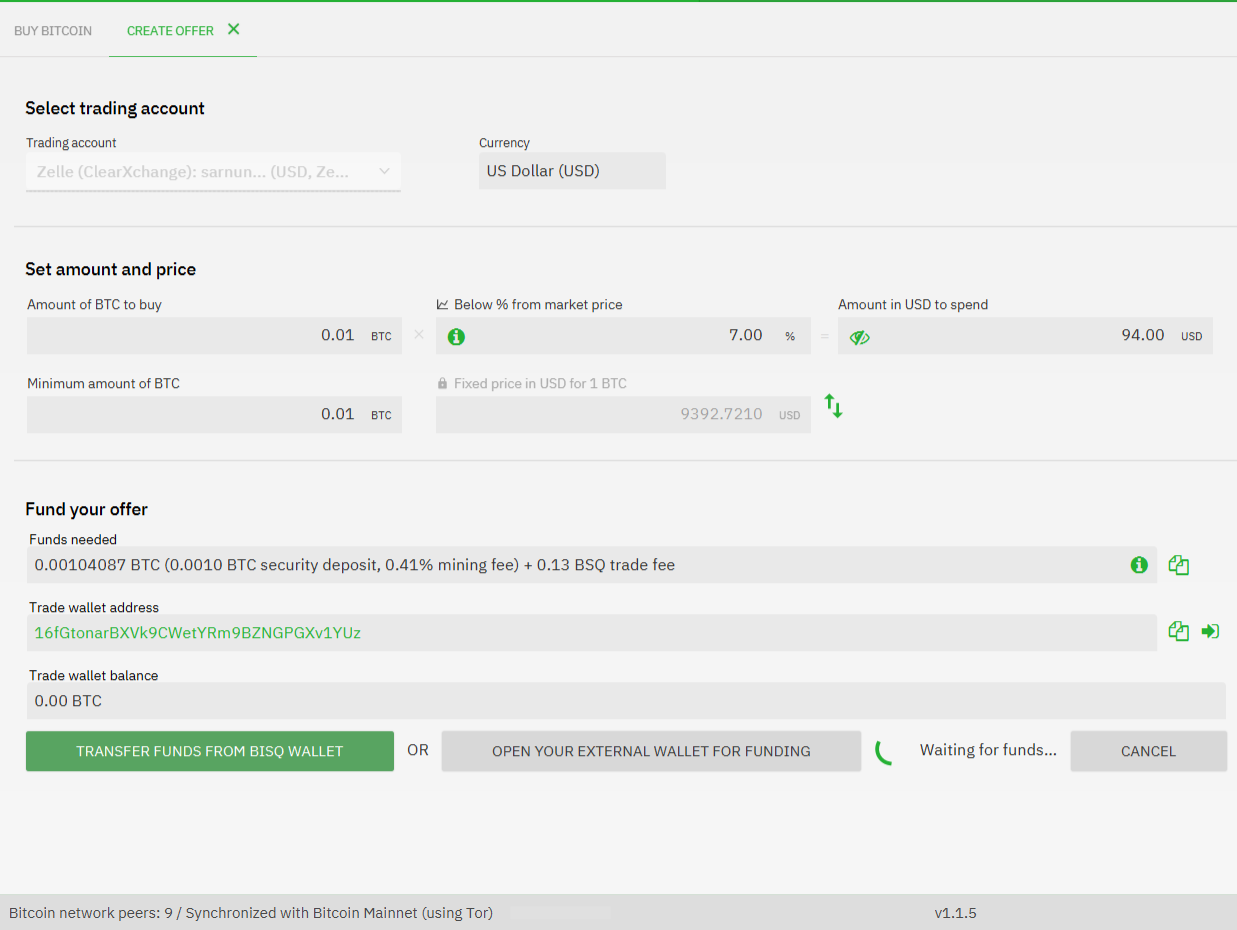Click the version v1.1.5 label

[955, 913]
